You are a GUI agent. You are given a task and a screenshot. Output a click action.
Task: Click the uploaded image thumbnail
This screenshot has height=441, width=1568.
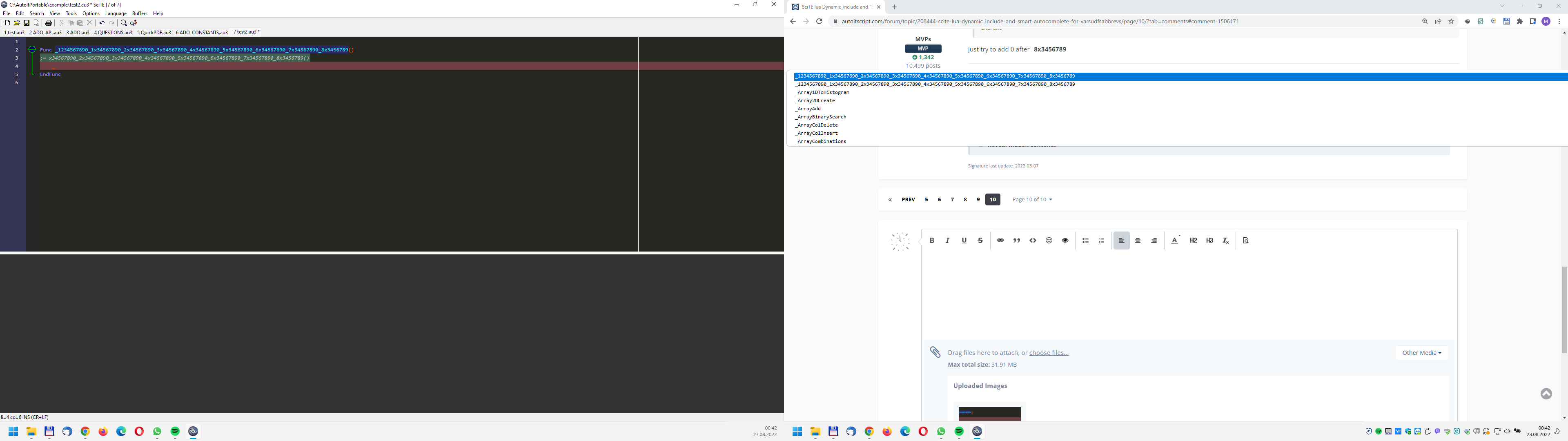(990, 414)
